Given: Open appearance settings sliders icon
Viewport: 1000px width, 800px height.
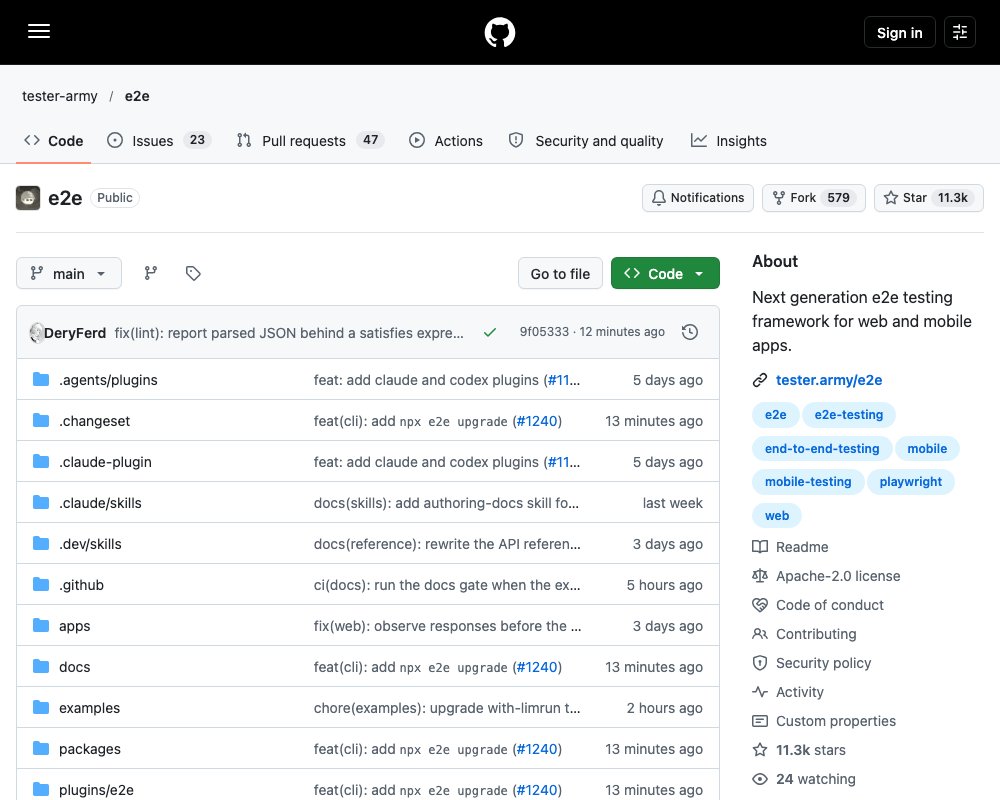Looking at the screenshot, I should [960, 32].
